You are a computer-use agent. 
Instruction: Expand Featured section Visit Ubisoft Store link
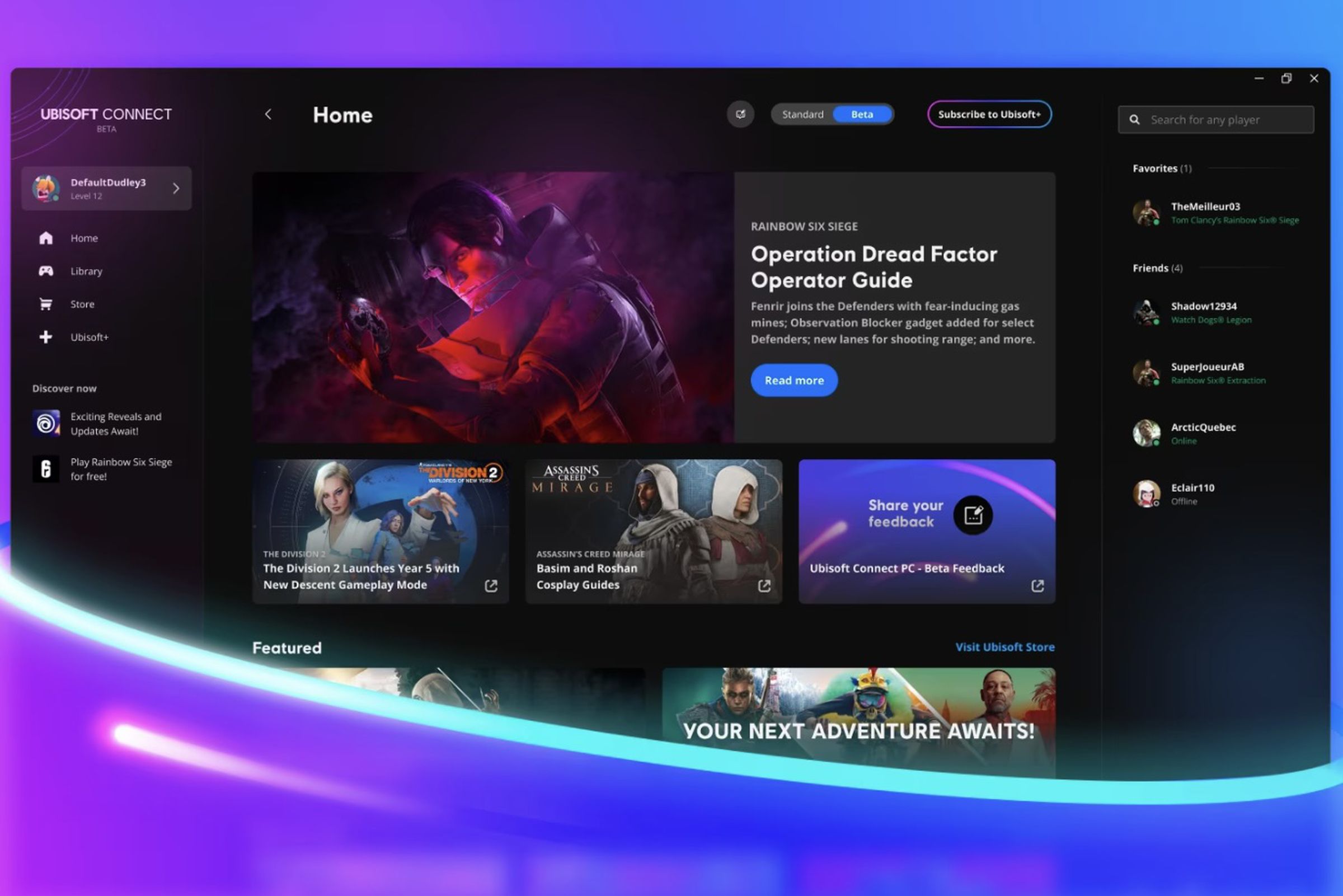(1005, 647)
